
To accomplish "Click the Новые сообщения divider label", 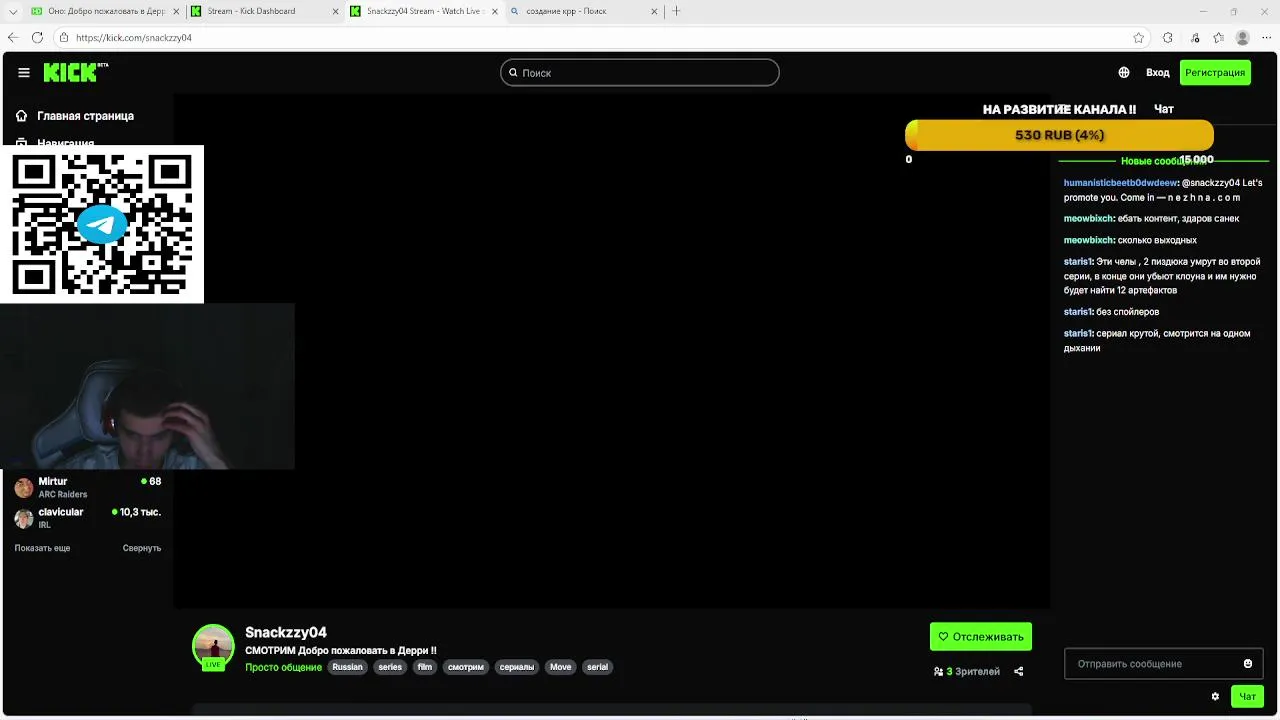I will click(x=1162, y=161).
